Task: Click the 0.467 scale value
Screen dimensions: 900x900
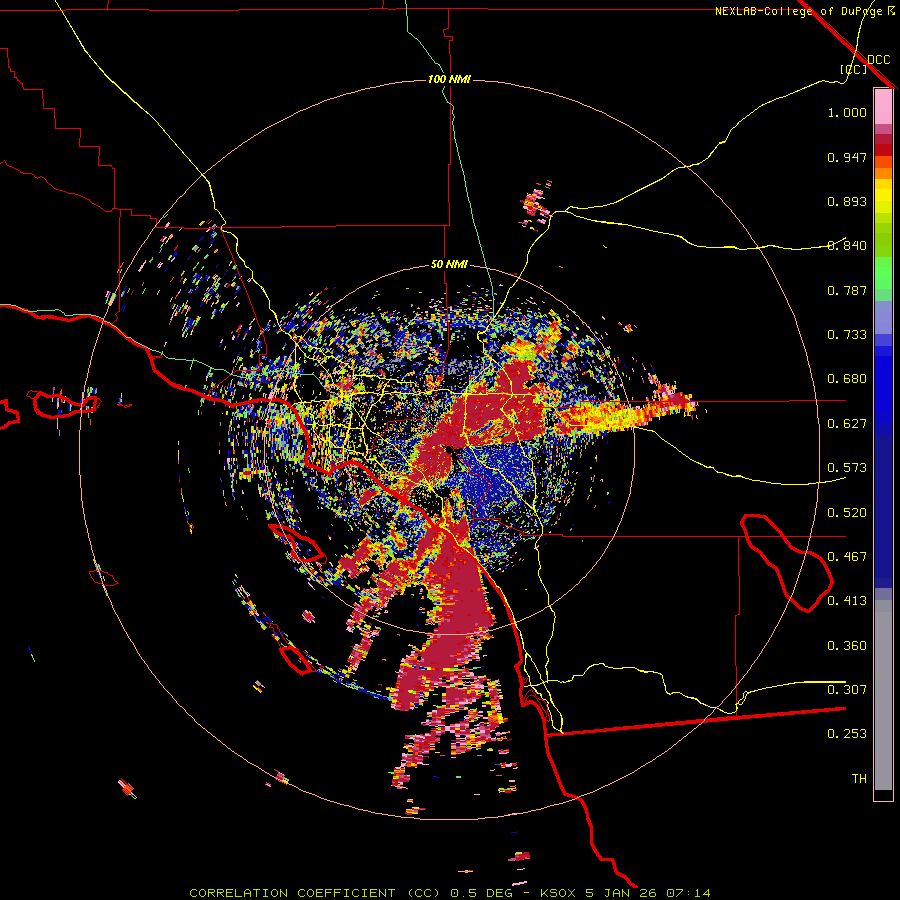Action: pos(847,557)
